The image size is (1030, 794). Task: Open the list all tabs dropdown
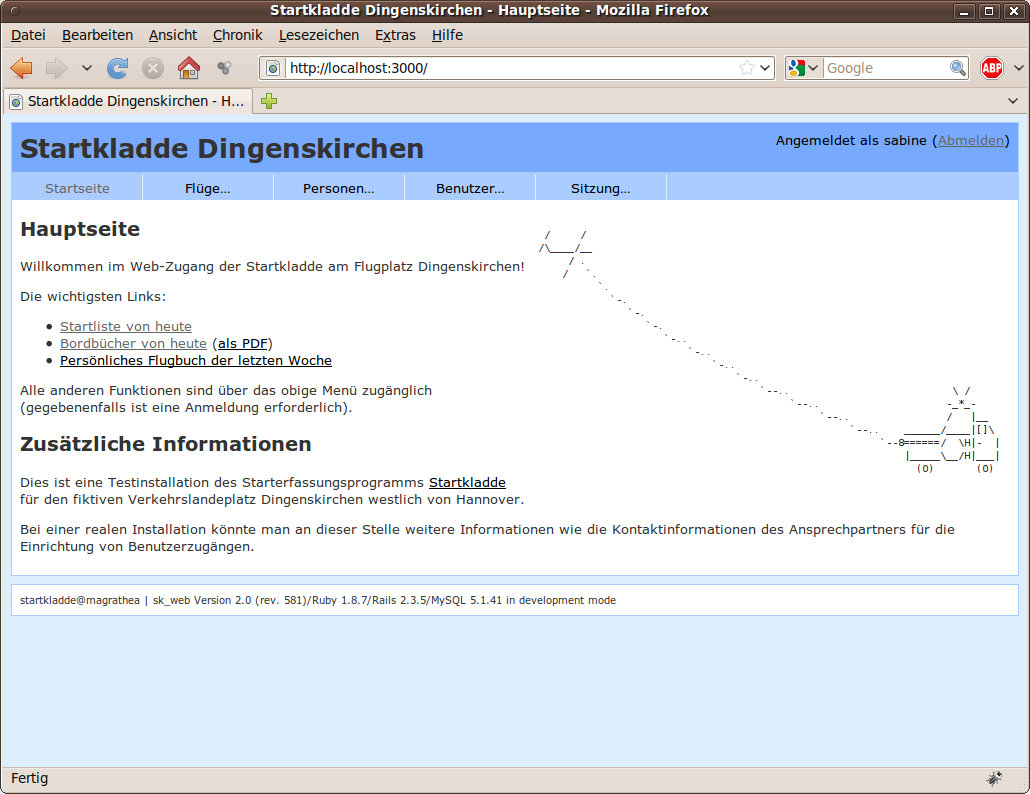click(1013, 101)
